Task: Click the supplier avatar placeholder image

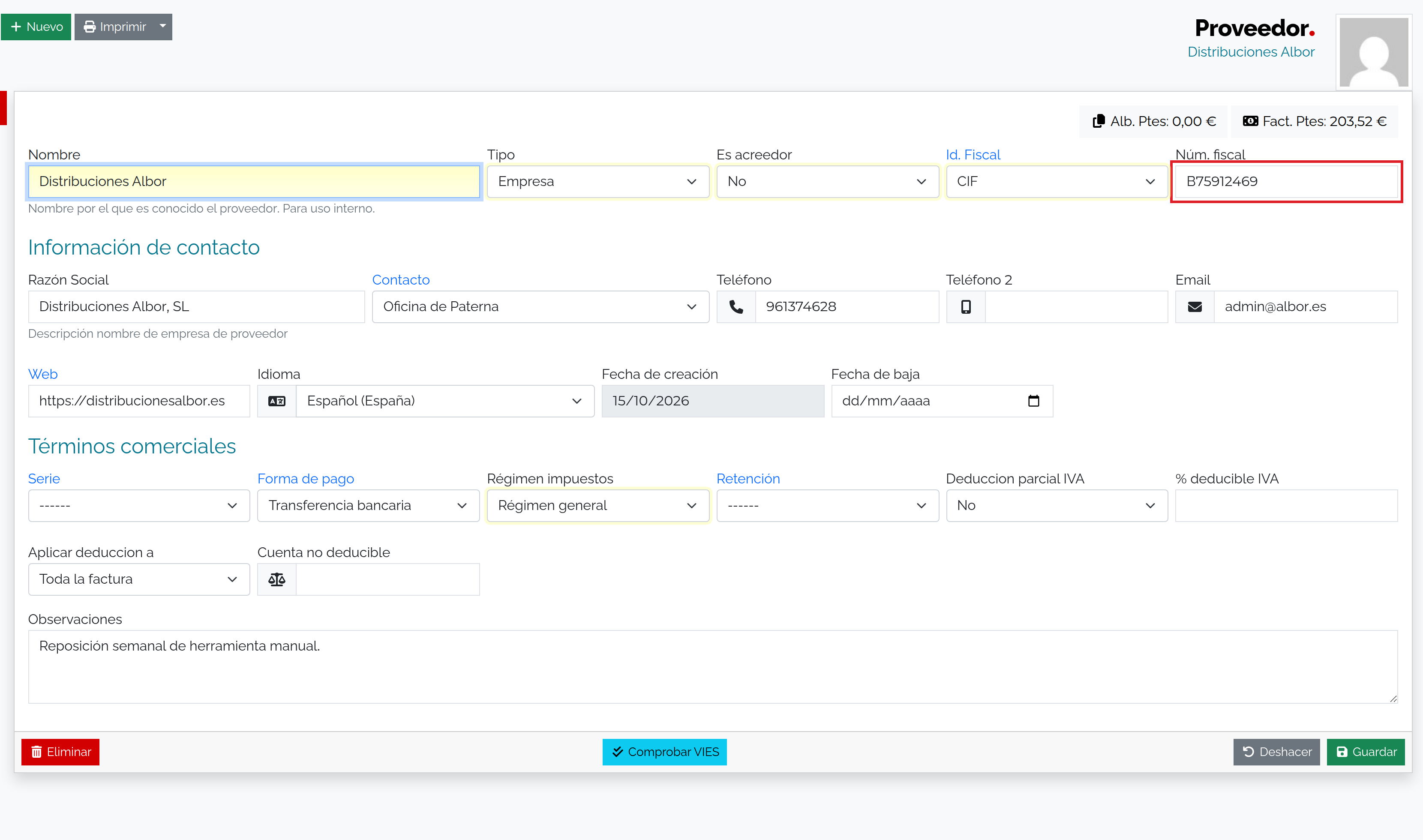Action: 1374,53
